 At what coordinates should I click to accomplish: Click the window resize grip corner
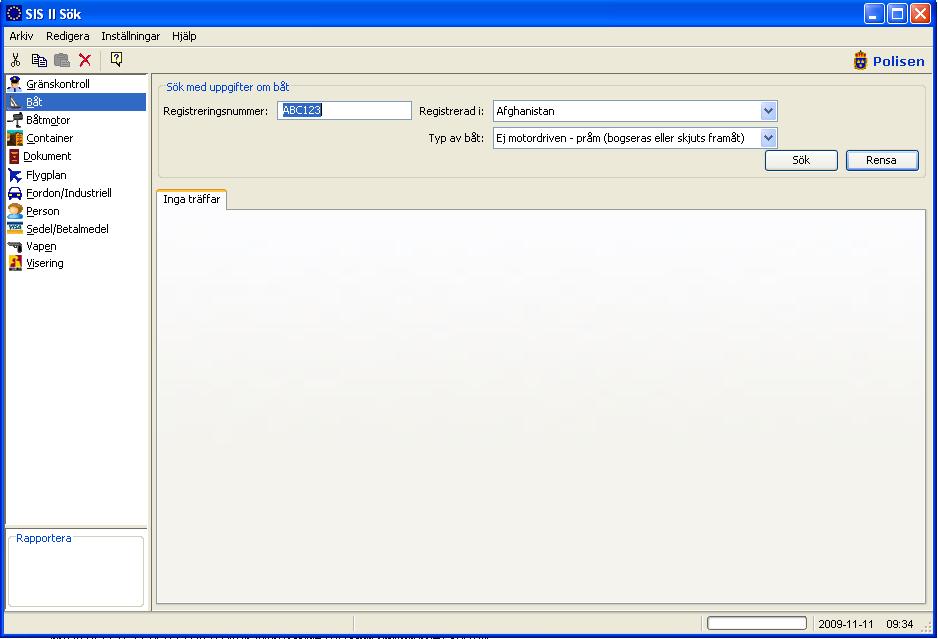point(926,626)
